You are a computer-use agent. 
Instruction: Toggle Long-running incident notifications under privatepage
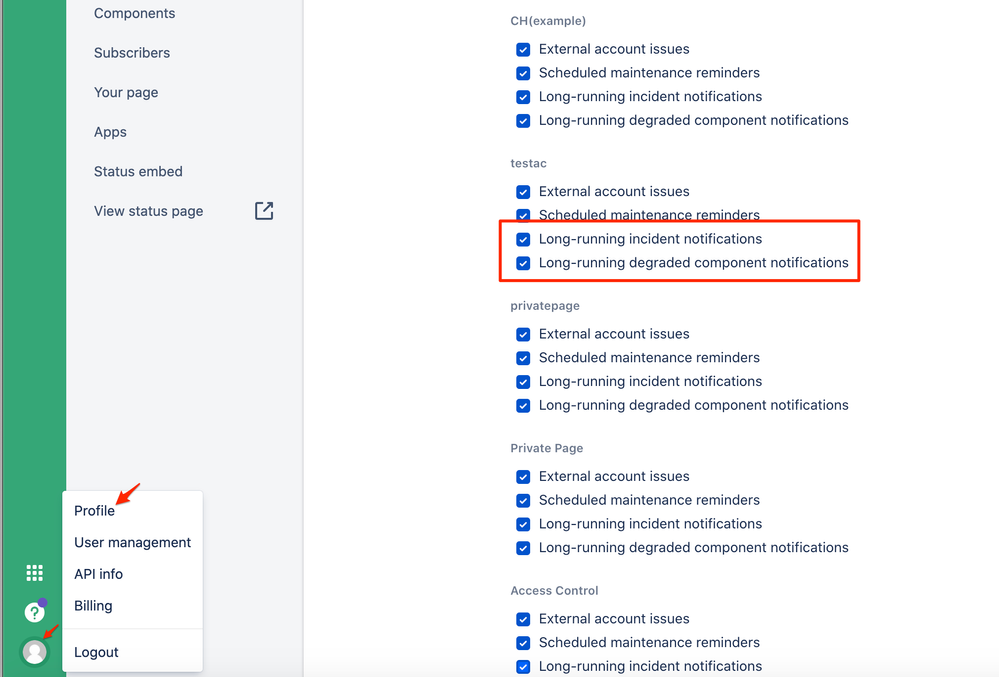point(522,381)
